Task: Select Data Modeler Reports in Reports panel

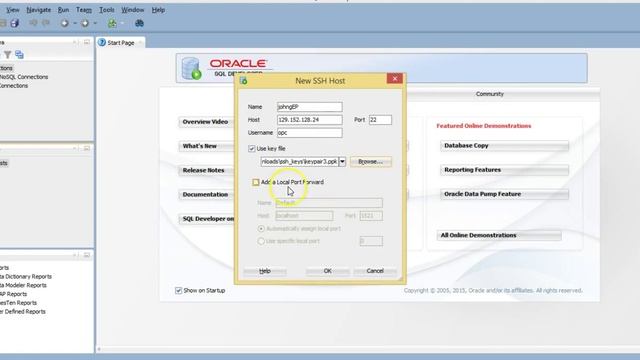Action: pos(23,285)
